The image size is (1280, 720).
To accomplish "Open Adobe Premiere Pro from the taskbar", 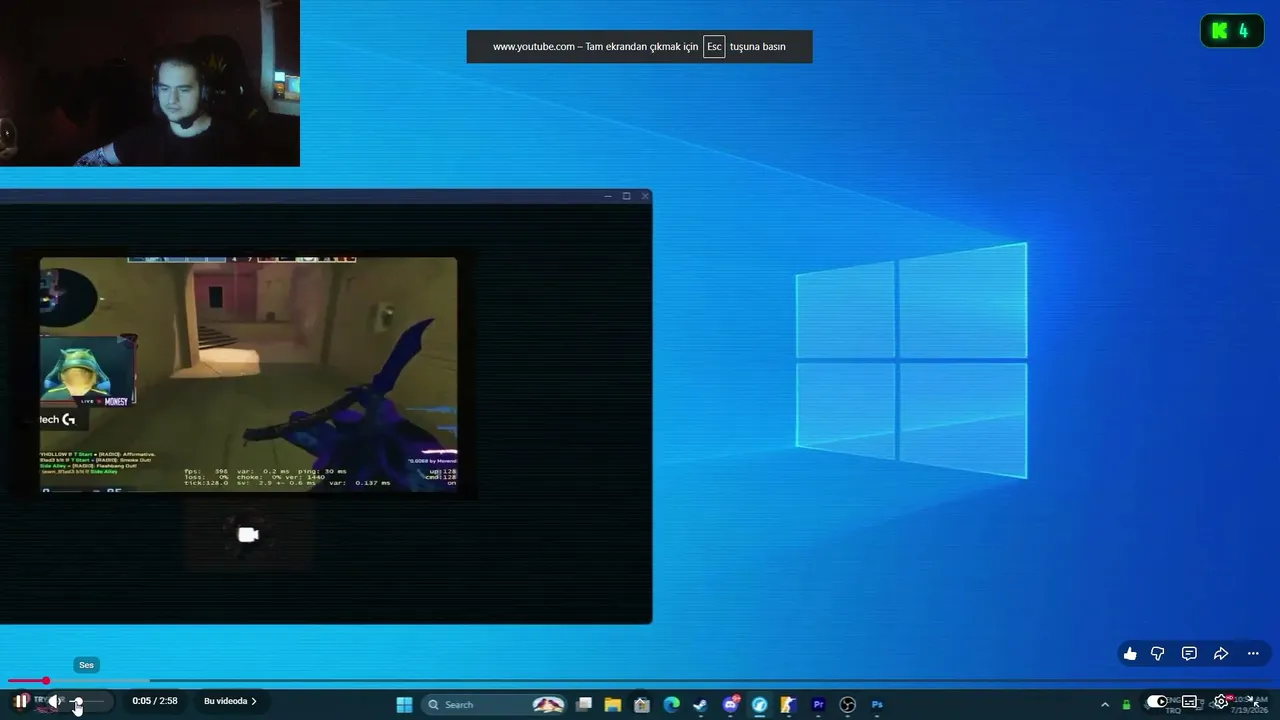I will (x=819, y=705).
